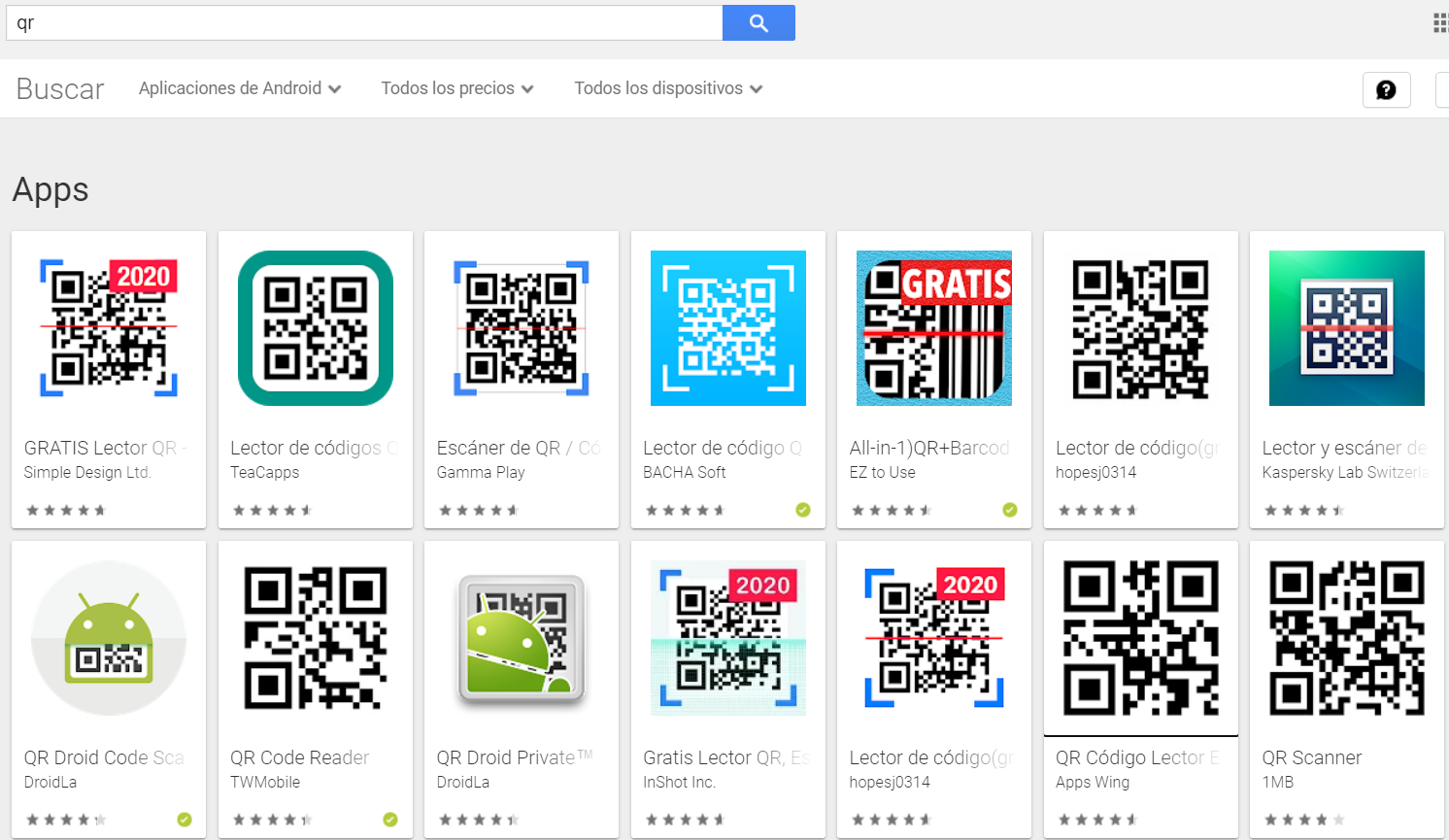Viewport: 1449px width, 840px height.
Task: Open BACHA Soft developer link
Action: point(685,472)
